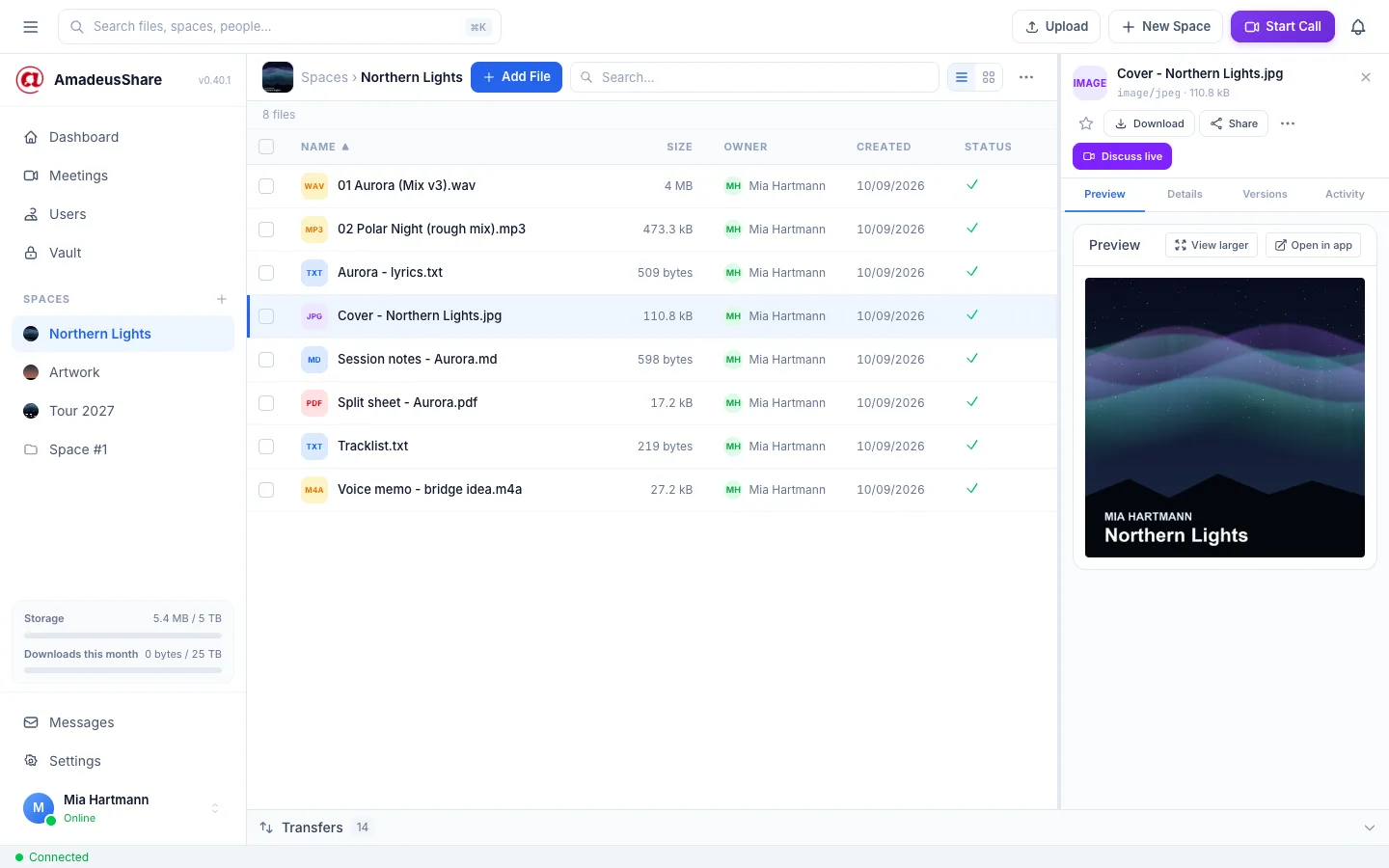Toggle the select-all files checkbox
Screen dimensions: 1389x868
(266, 147)
